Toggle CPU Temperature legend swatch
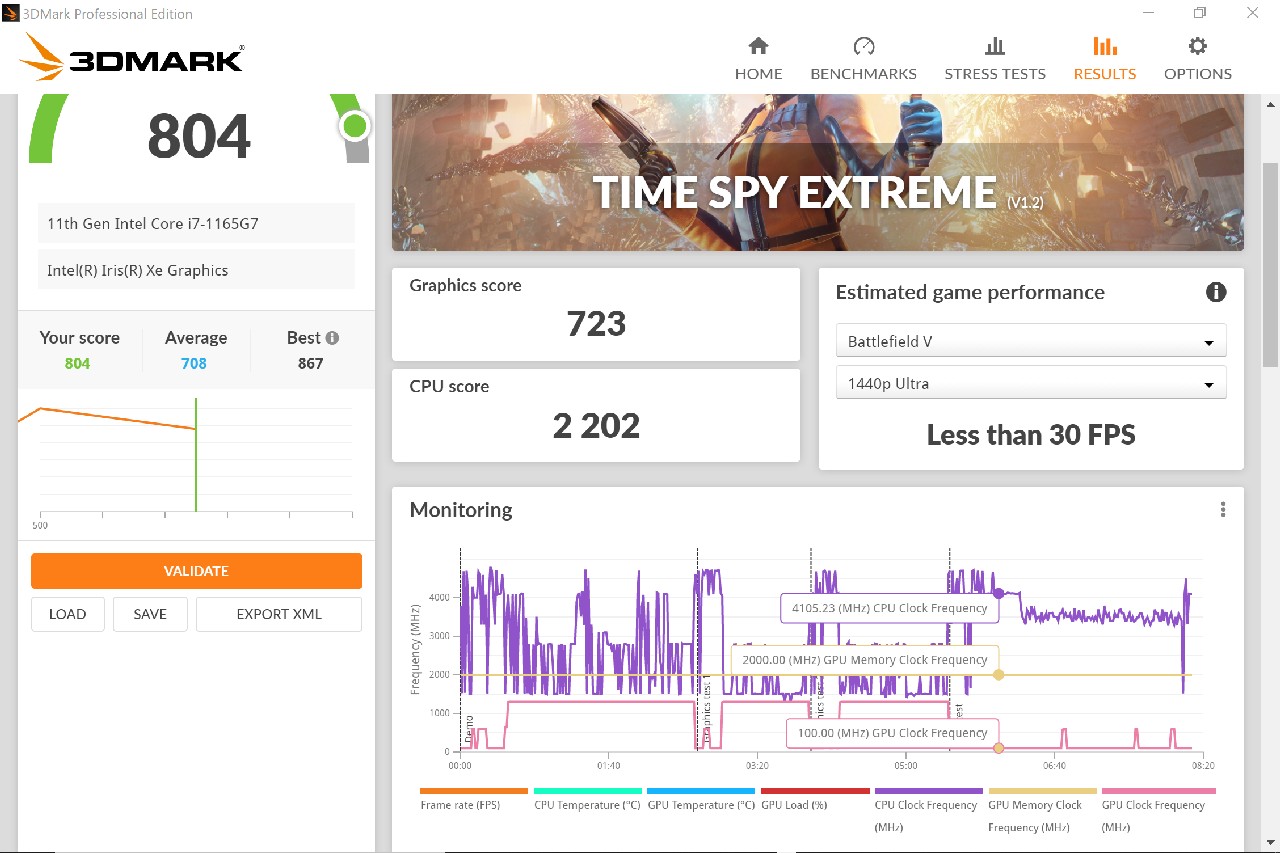The height and width of the screenshot is (853, 1280). (x=587, y=791)
